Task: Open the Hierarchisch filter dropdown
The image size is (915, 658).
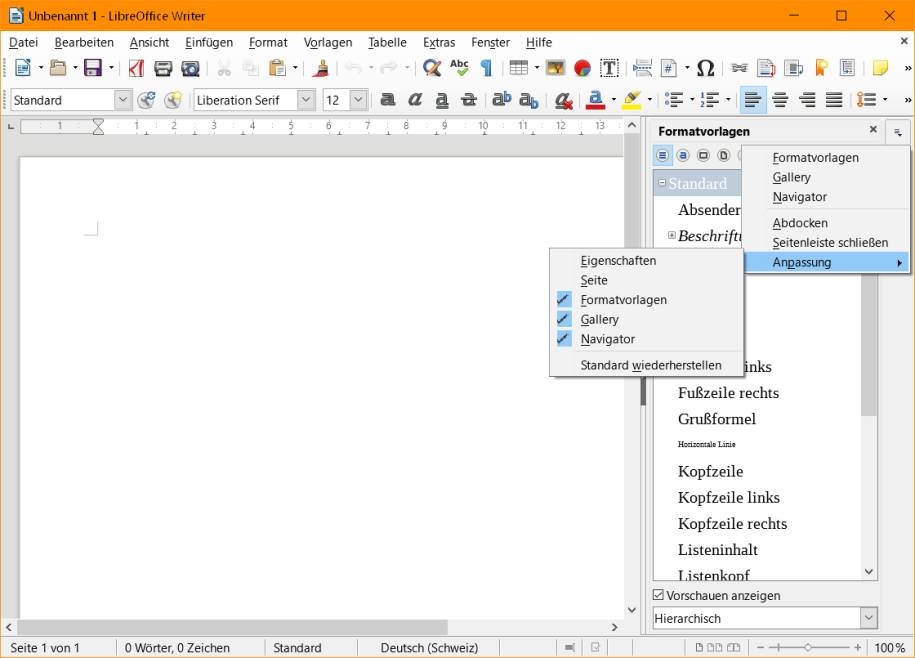Action: 868,618
